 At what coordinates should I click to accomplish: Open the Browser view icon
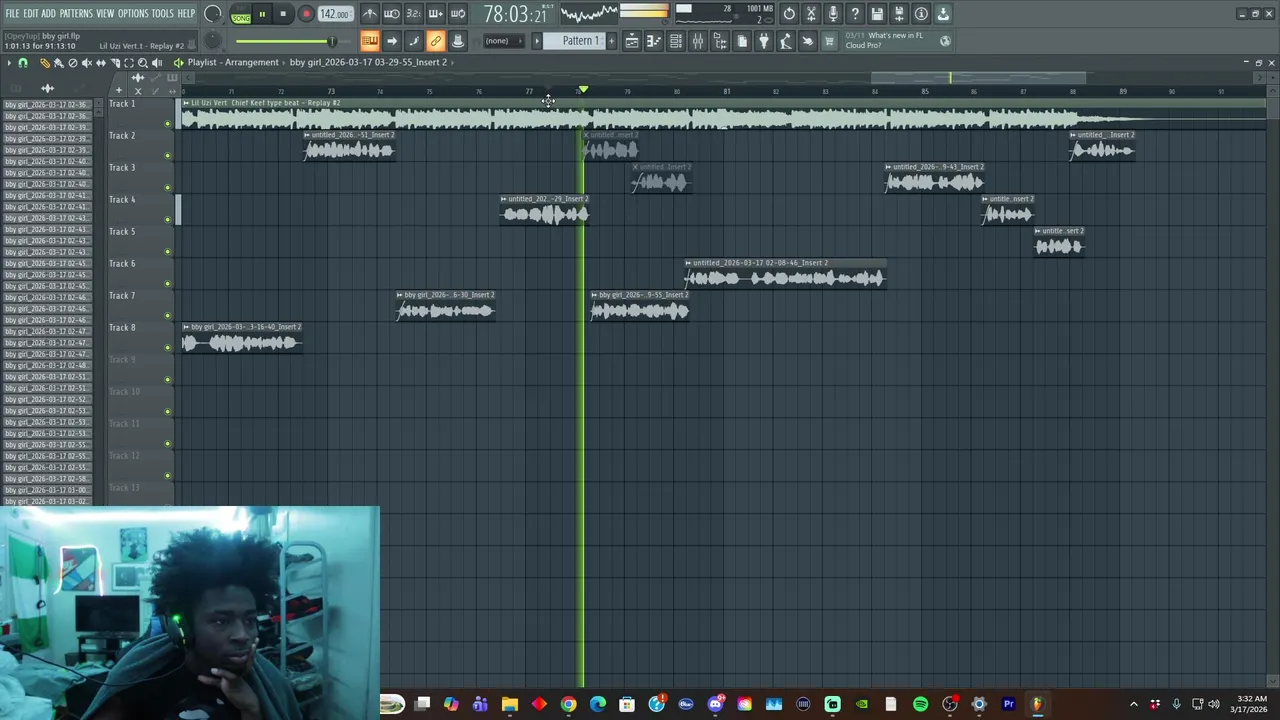[x=720, y=41]
